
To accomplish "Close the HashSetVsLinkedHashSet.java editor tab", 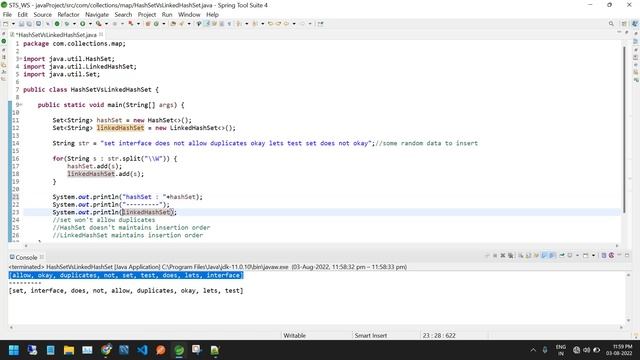I will [101, 34].
